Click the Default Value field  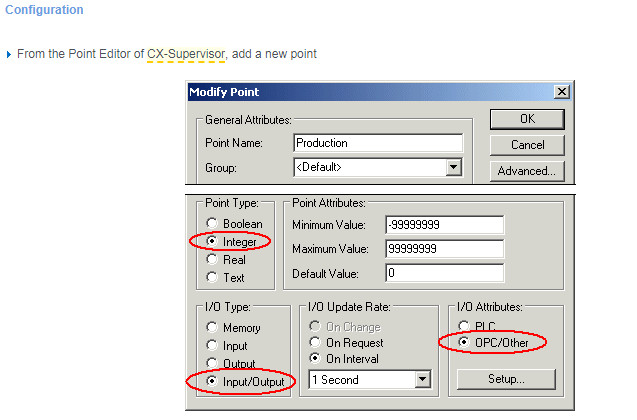444,273
